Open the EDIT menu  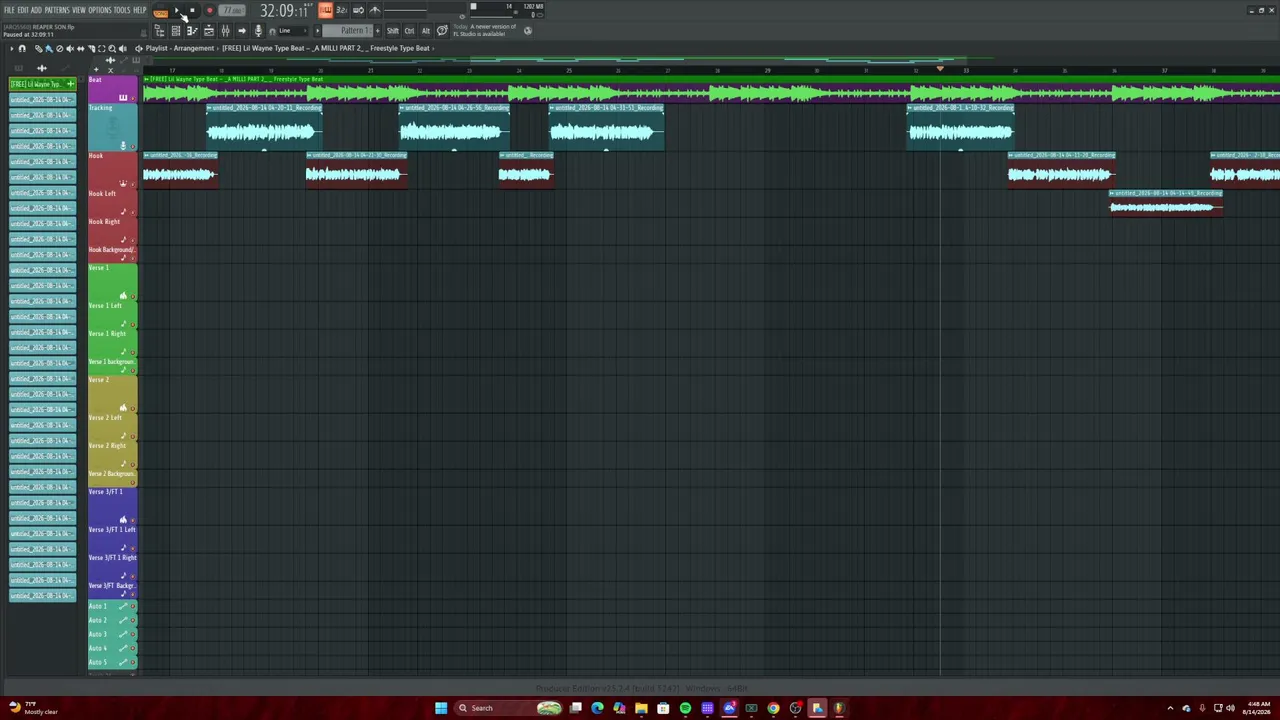[23, 10]
